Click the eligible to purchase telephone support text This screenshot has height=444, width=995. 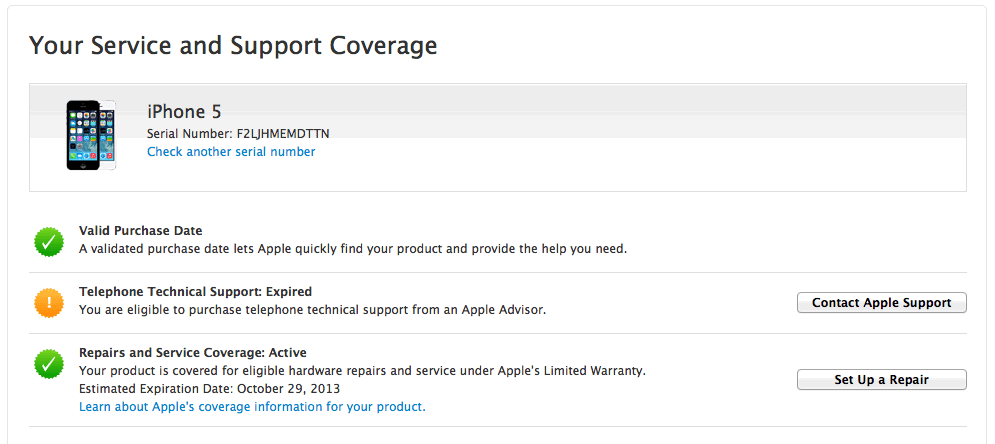point(312,310)
